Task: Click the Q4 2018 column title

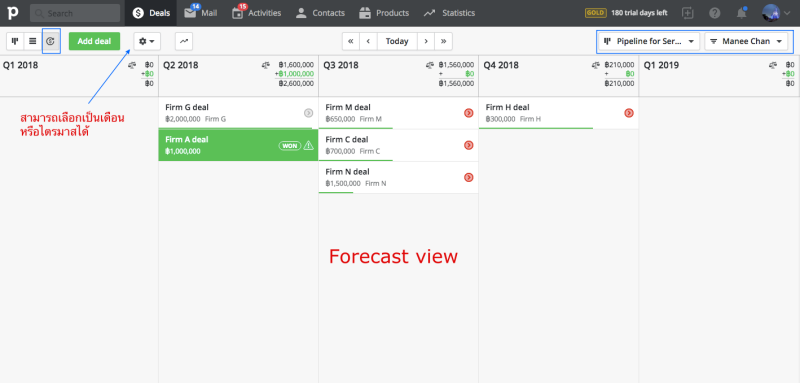Action: point(501,65)
